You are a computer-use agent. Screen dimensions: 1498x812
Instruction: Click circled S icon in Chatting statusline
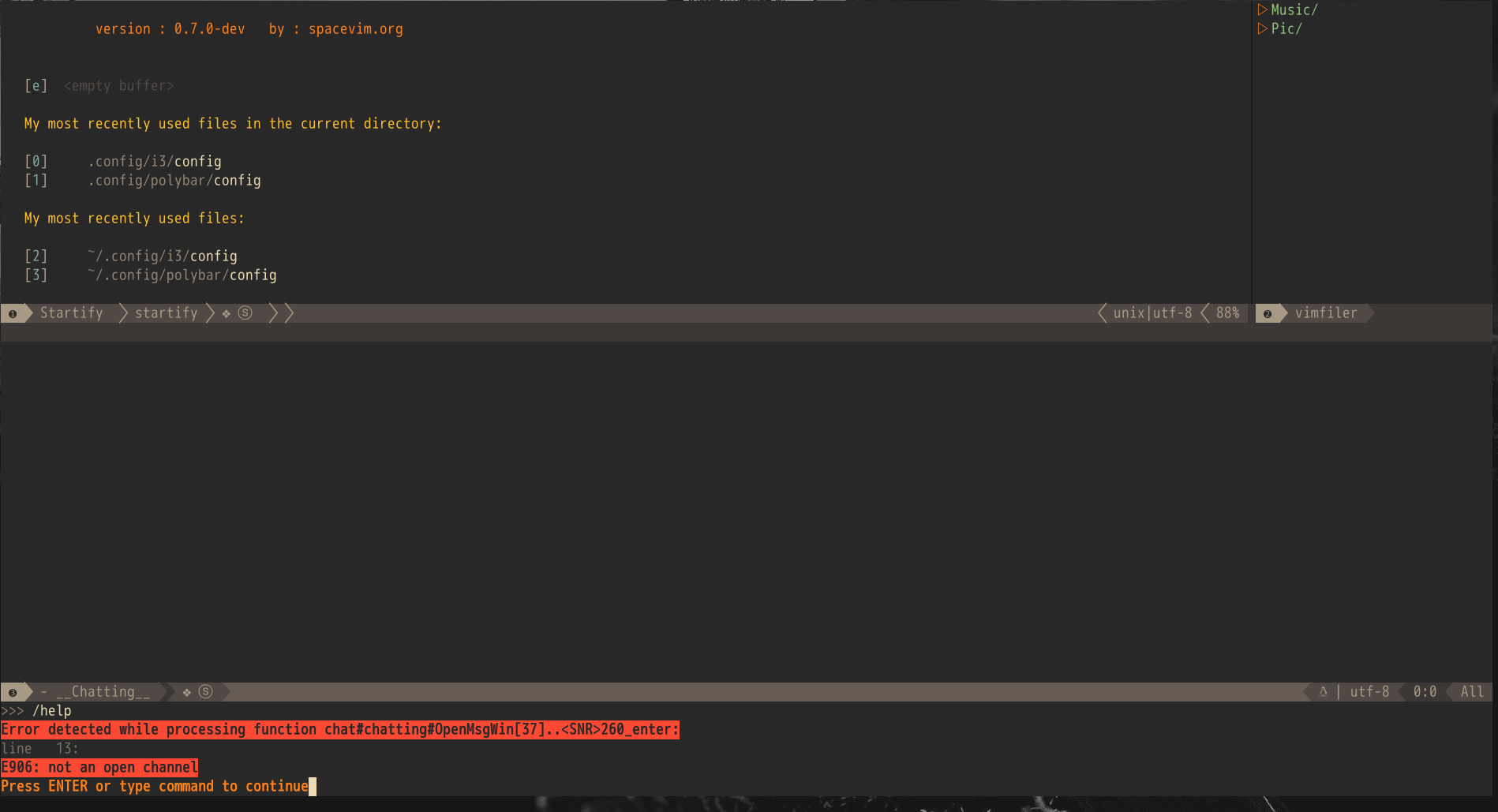(206, 692)
